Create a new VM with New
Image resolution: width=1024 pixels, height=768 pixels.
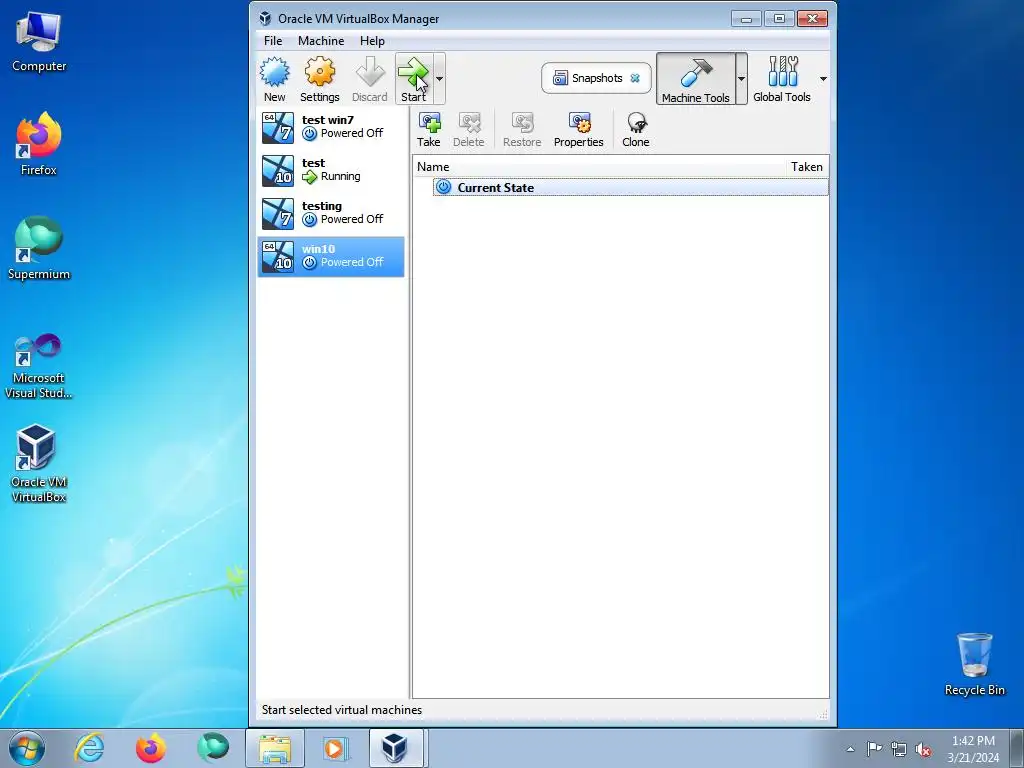point(274,79)
